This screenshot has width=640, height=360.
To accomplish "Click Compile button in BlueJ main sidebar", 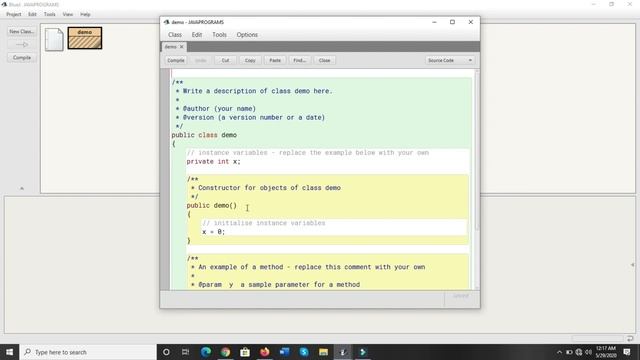I will 22,58.
